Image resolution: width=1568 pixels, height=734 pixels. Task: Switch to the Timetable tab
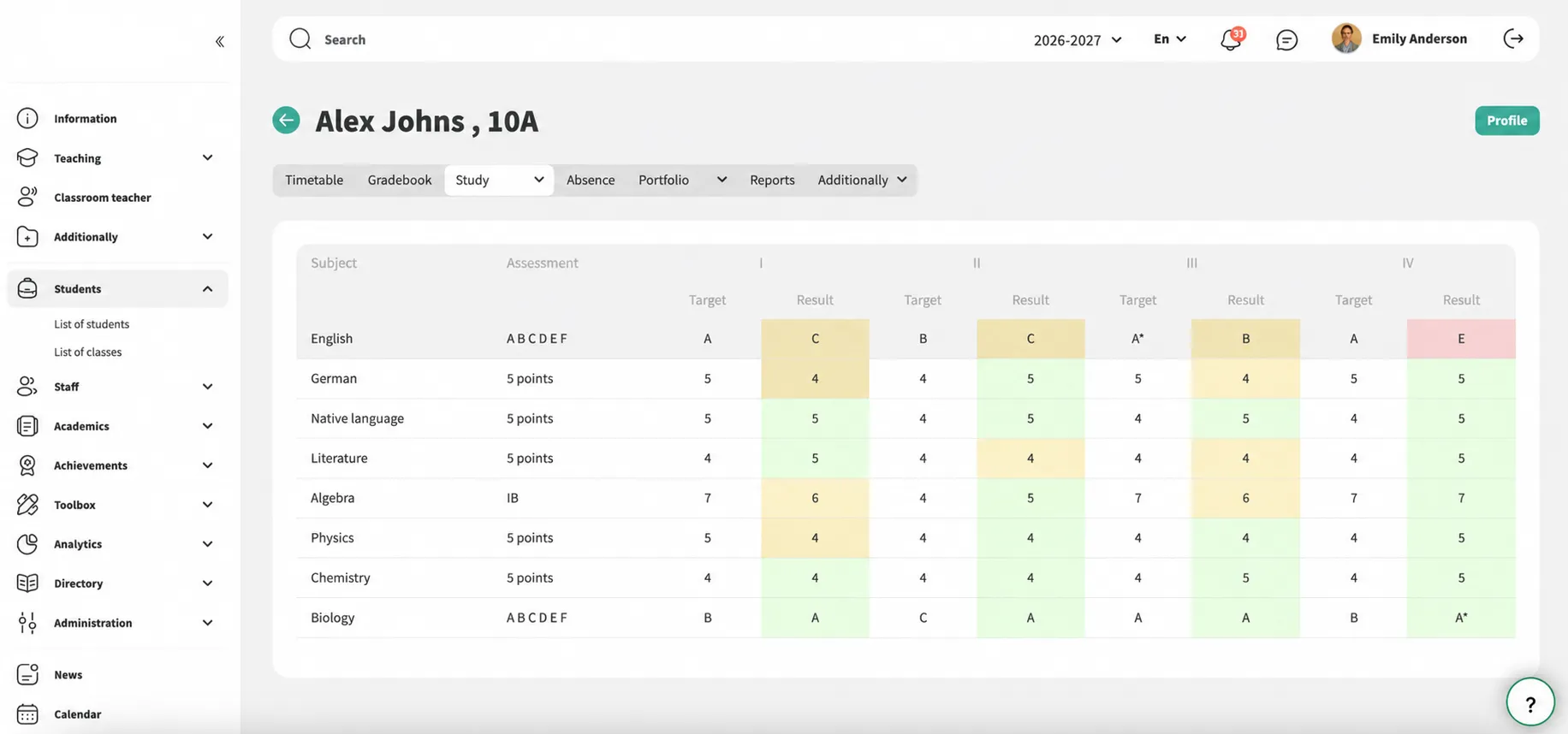click(314, 180)
